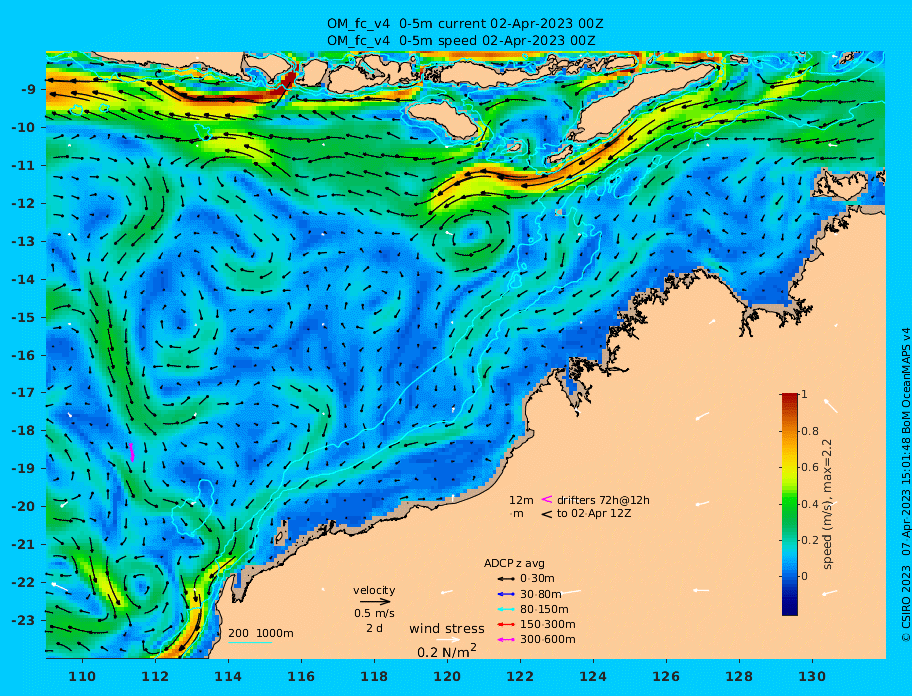Image resolution: width=912 pixels, height=696 pixels.
Task: Click the blue 30-80m ADCP arrow
Action: tap(505, 594)
